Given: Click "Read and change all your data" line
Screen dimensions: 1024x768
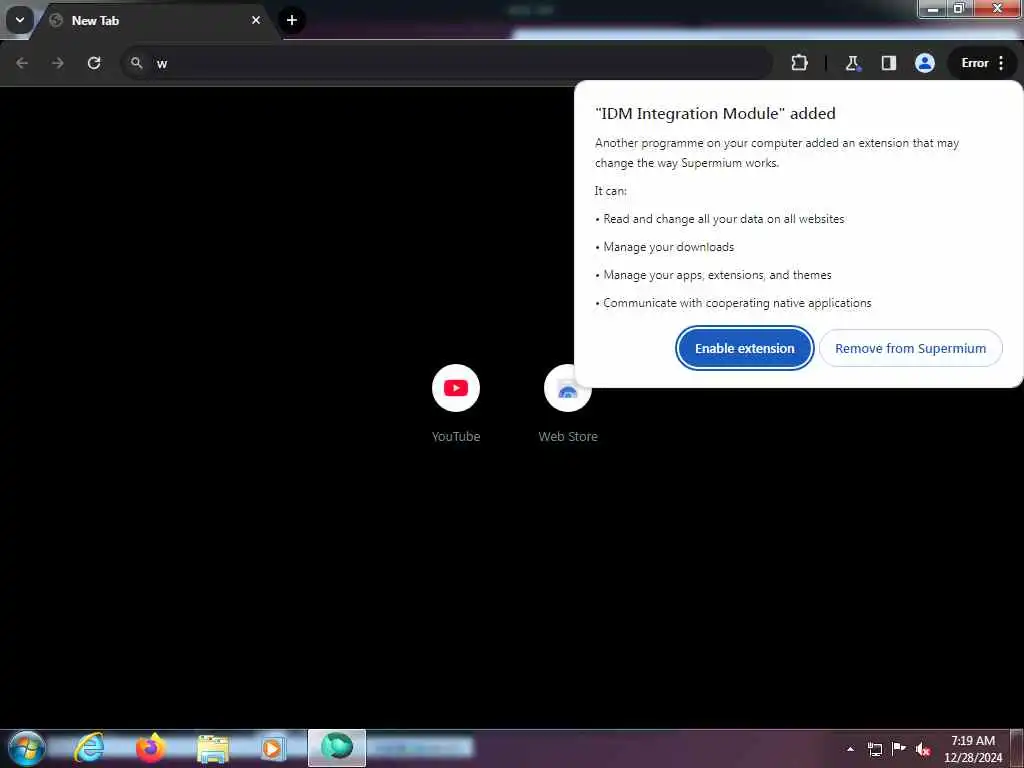Looking at the screenshot, I should (724, 219).
